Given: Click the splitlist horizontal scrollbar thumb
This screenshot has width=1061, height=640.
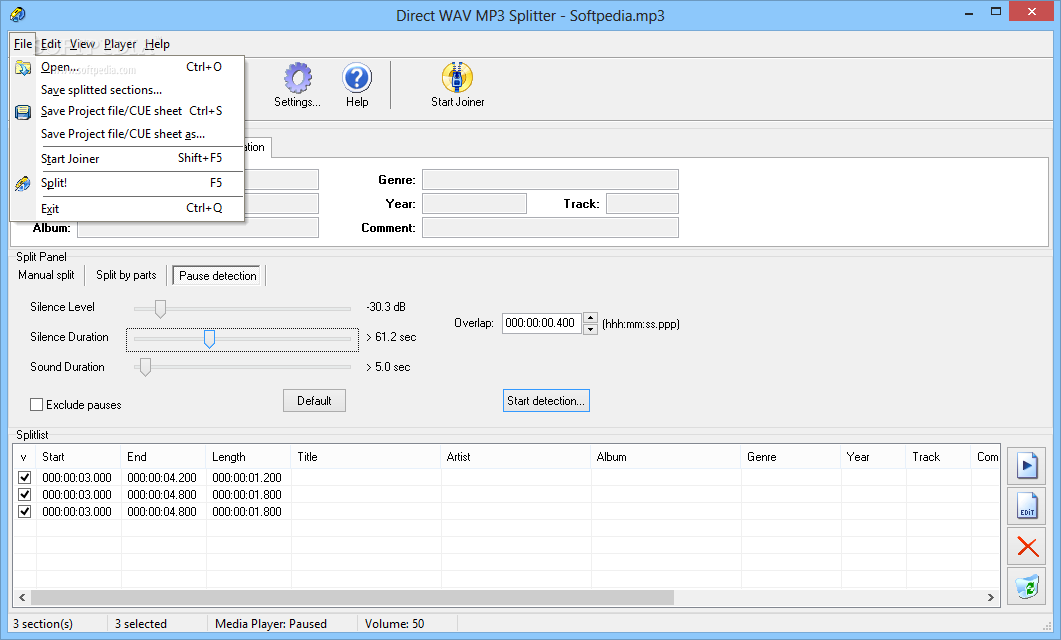Looking at the screenshot, I should click(353, 597).
